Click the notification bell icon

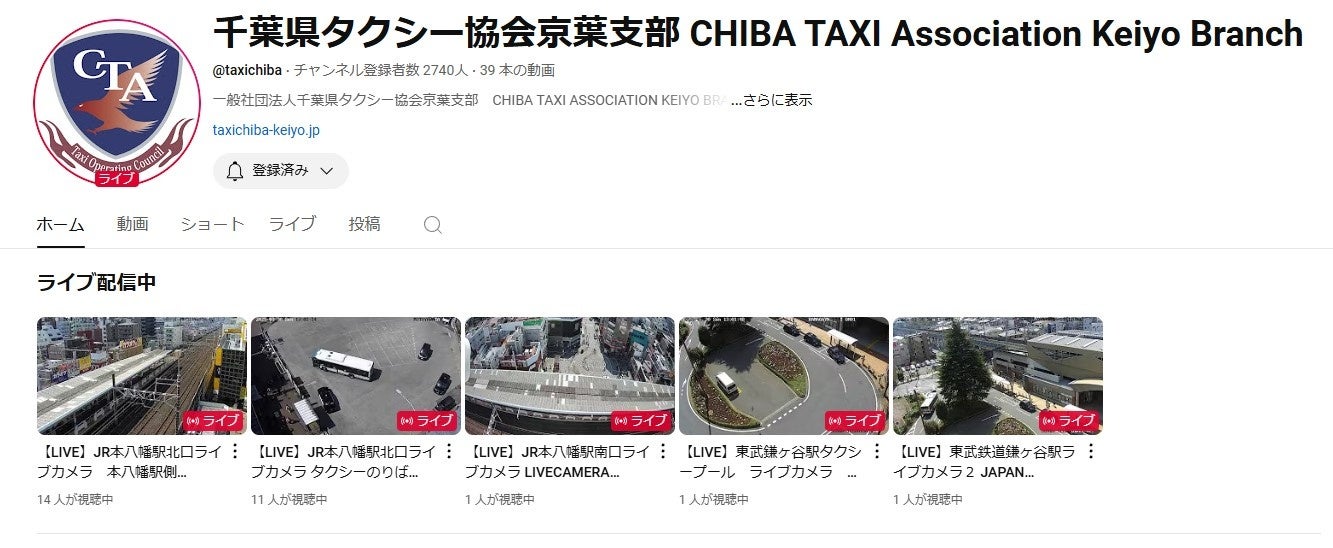[x=235, y=171]
